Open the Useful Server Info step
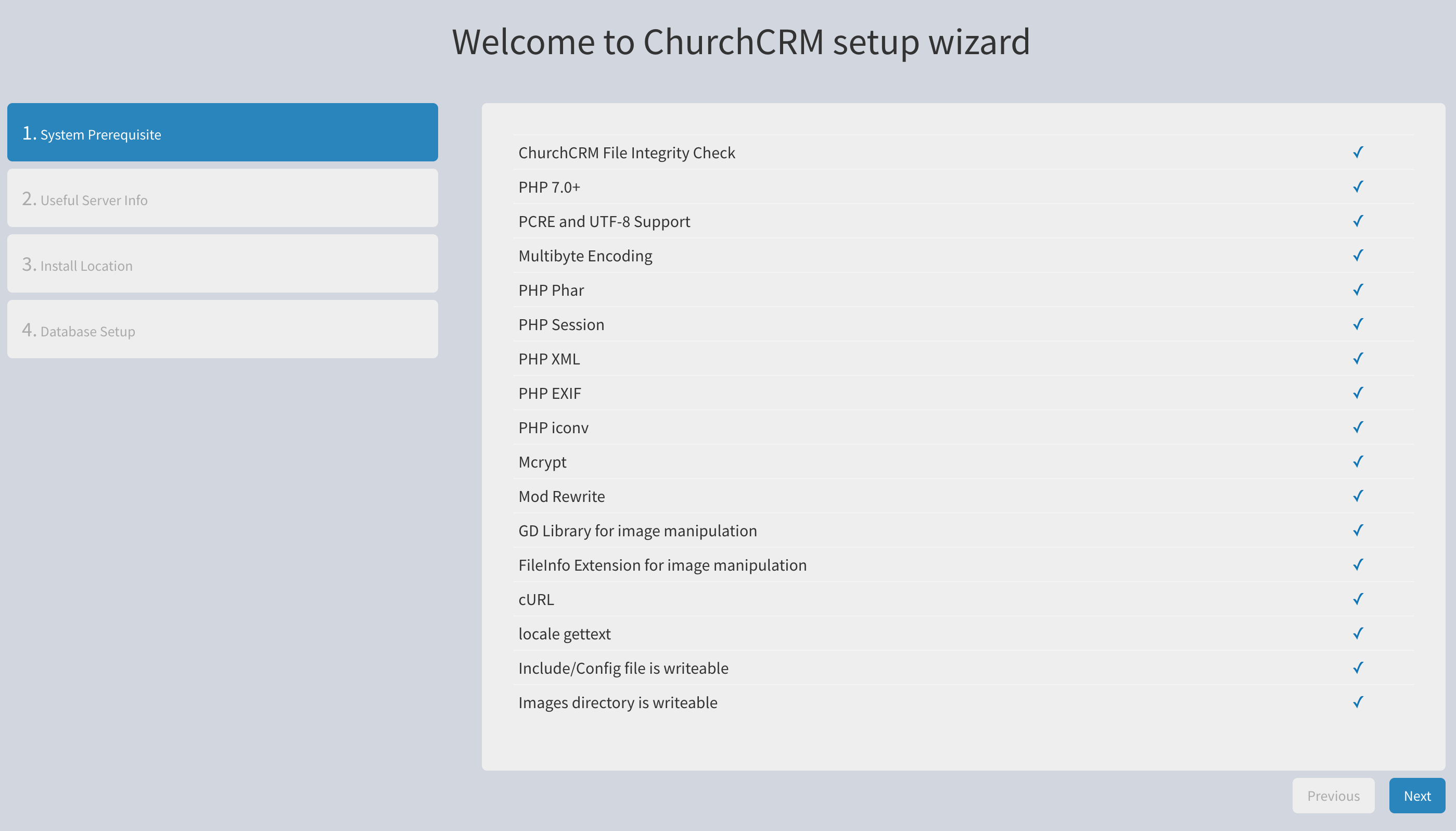Image resolution: width=1456 pixels, height=831 pixels. (222, 198)
